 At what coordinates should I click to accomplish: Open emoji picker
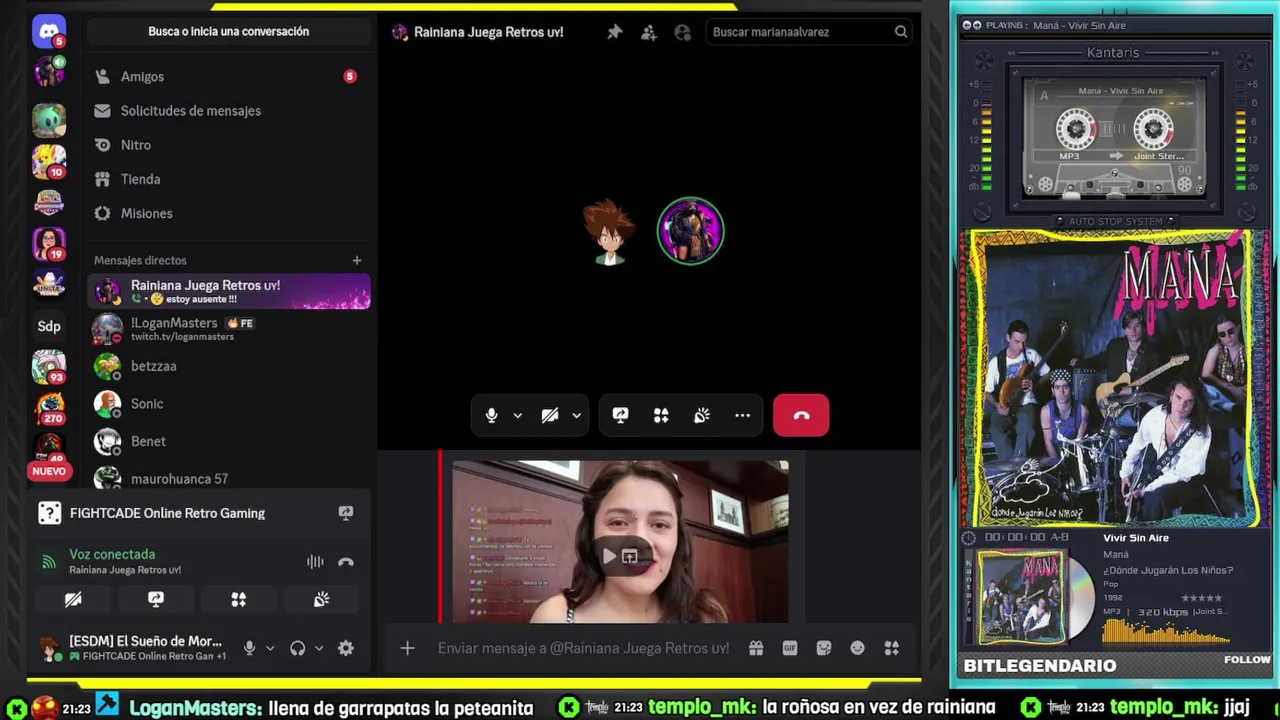858,648
